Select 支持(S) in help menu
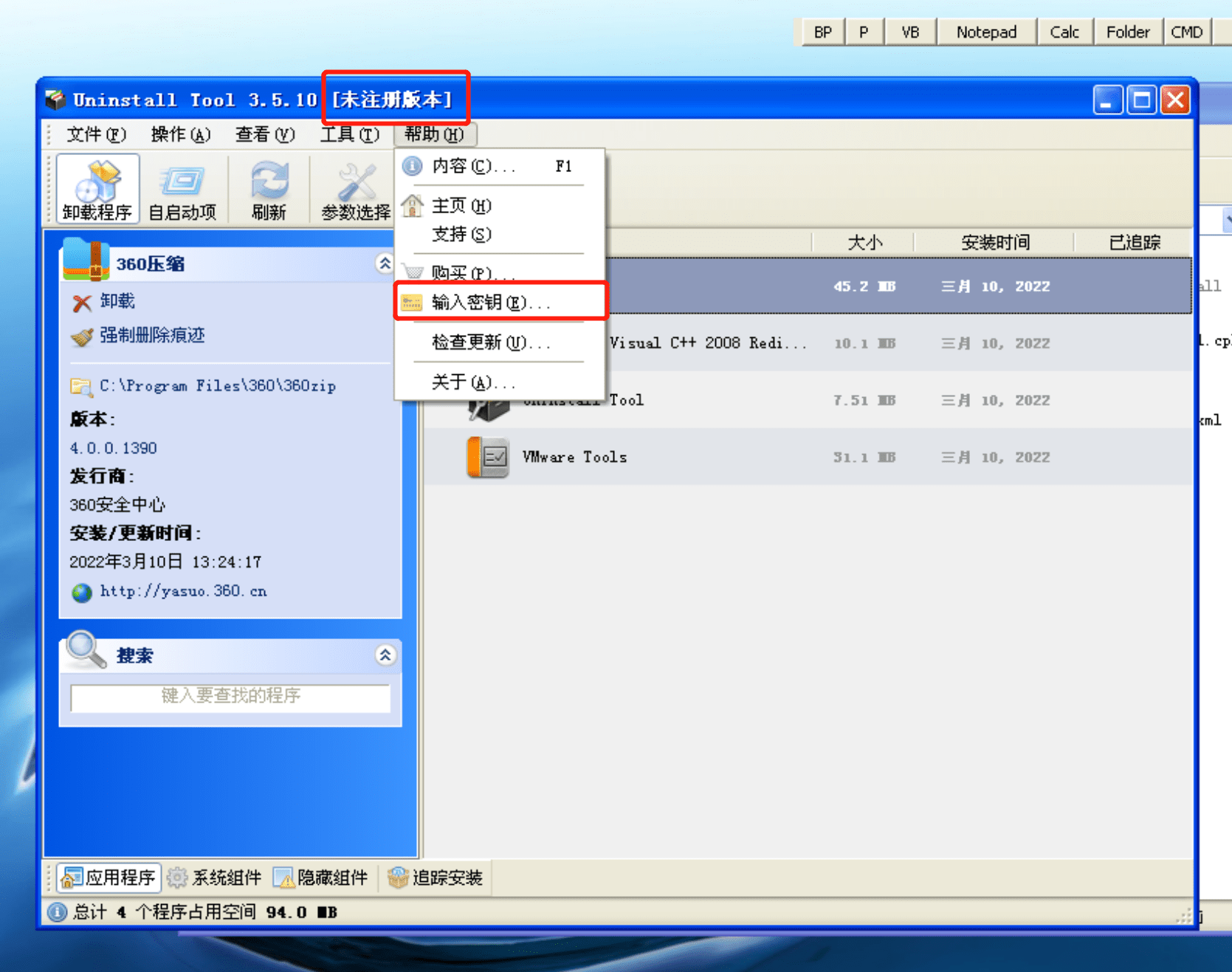This screenshot has height=972, width=1232. pyautogui.click(x=500, y=234)
